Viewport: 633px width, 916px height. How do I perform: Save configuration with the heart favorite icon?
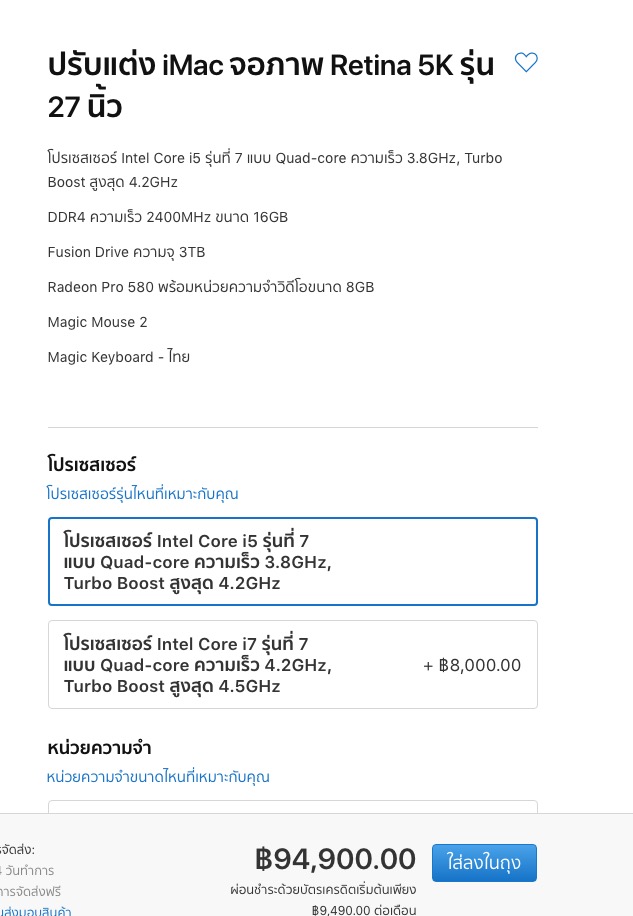(526, 63)
